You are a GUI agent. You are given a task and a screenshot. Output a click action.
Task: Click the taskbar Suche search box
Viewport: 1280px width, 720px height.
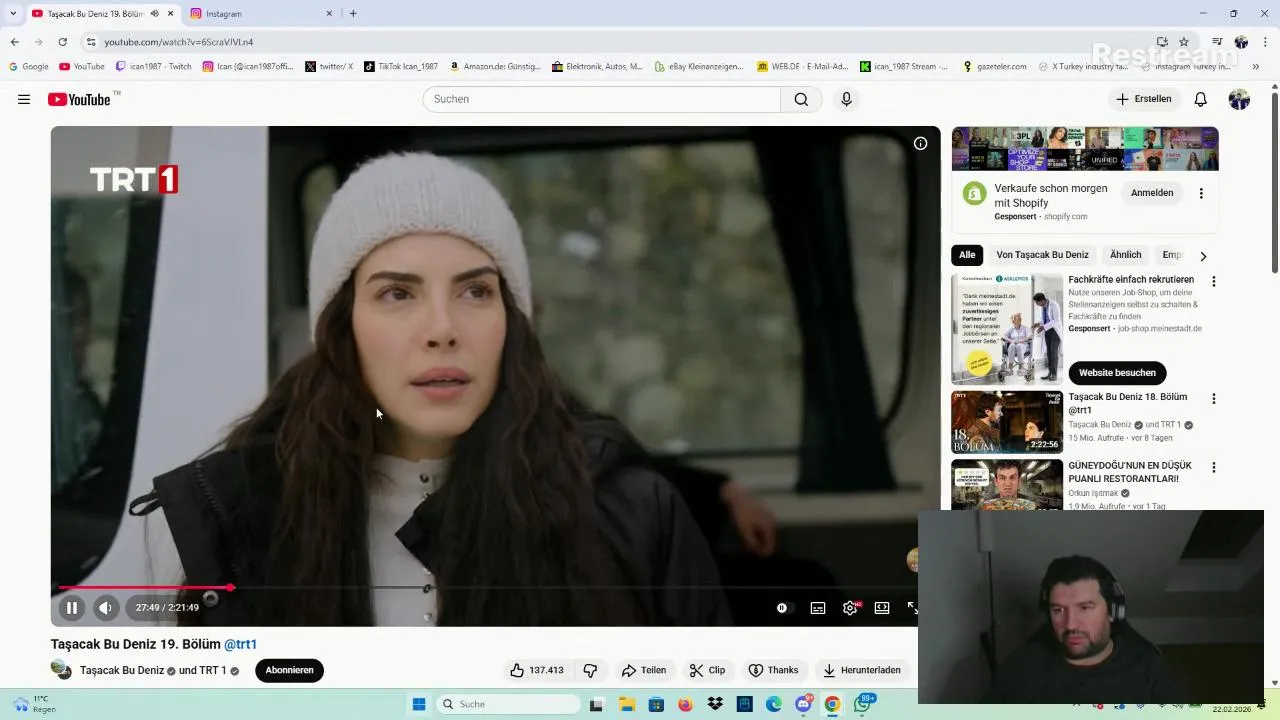click(508, 704)
